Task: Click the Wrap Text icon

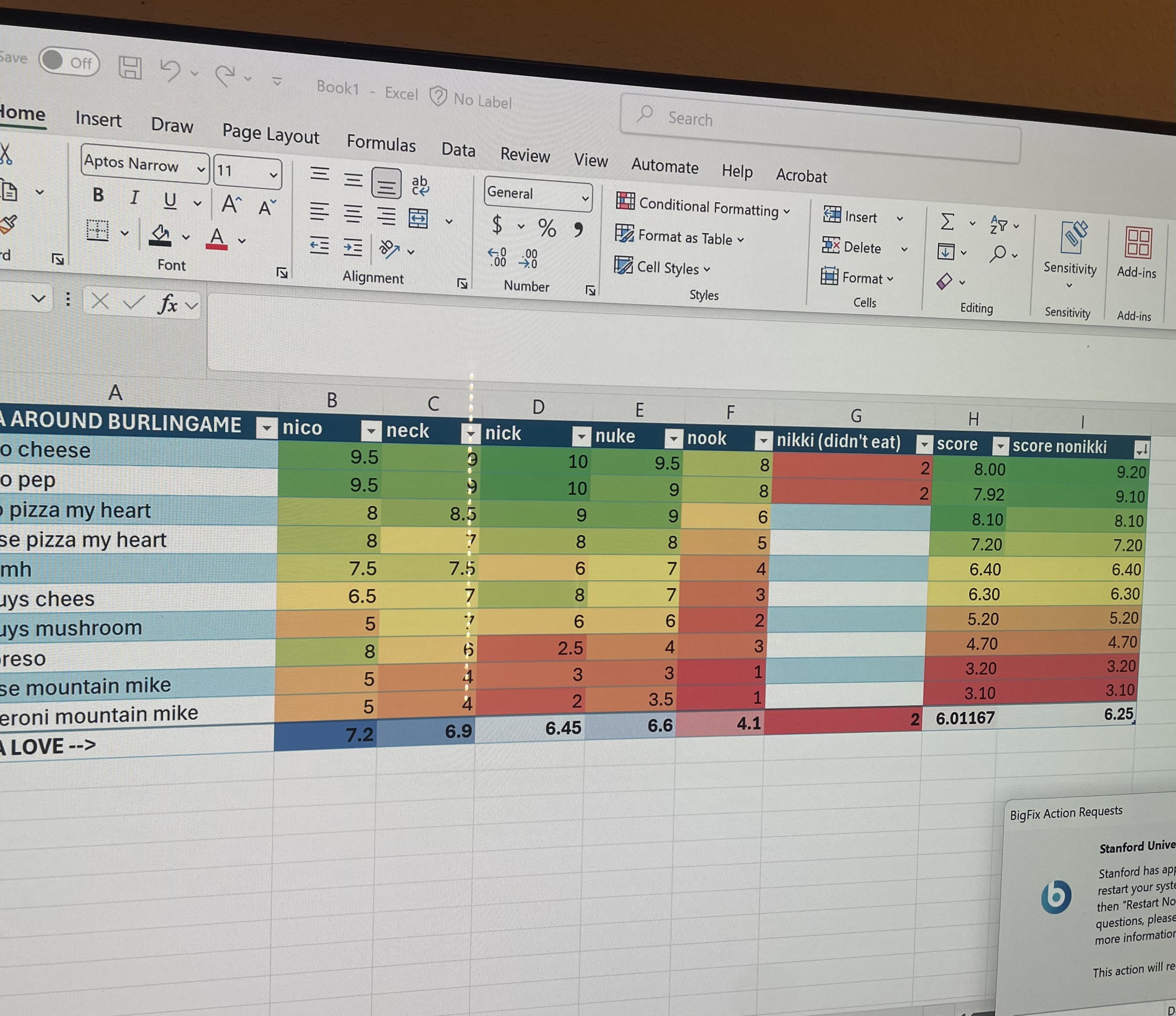Action: 420,185
